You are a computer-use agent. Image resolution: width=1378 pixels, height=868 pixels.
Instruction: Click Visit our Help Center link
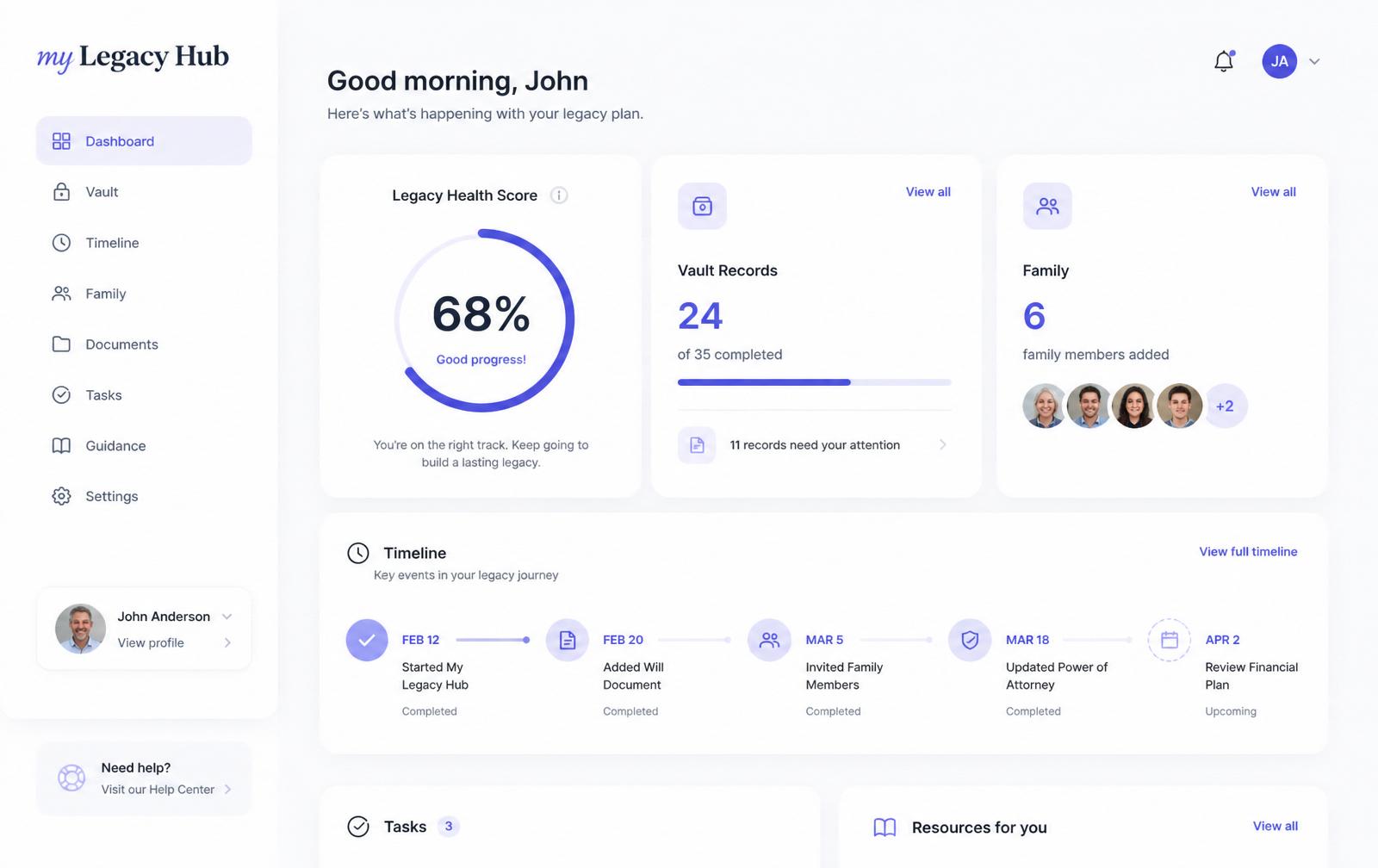158,790
